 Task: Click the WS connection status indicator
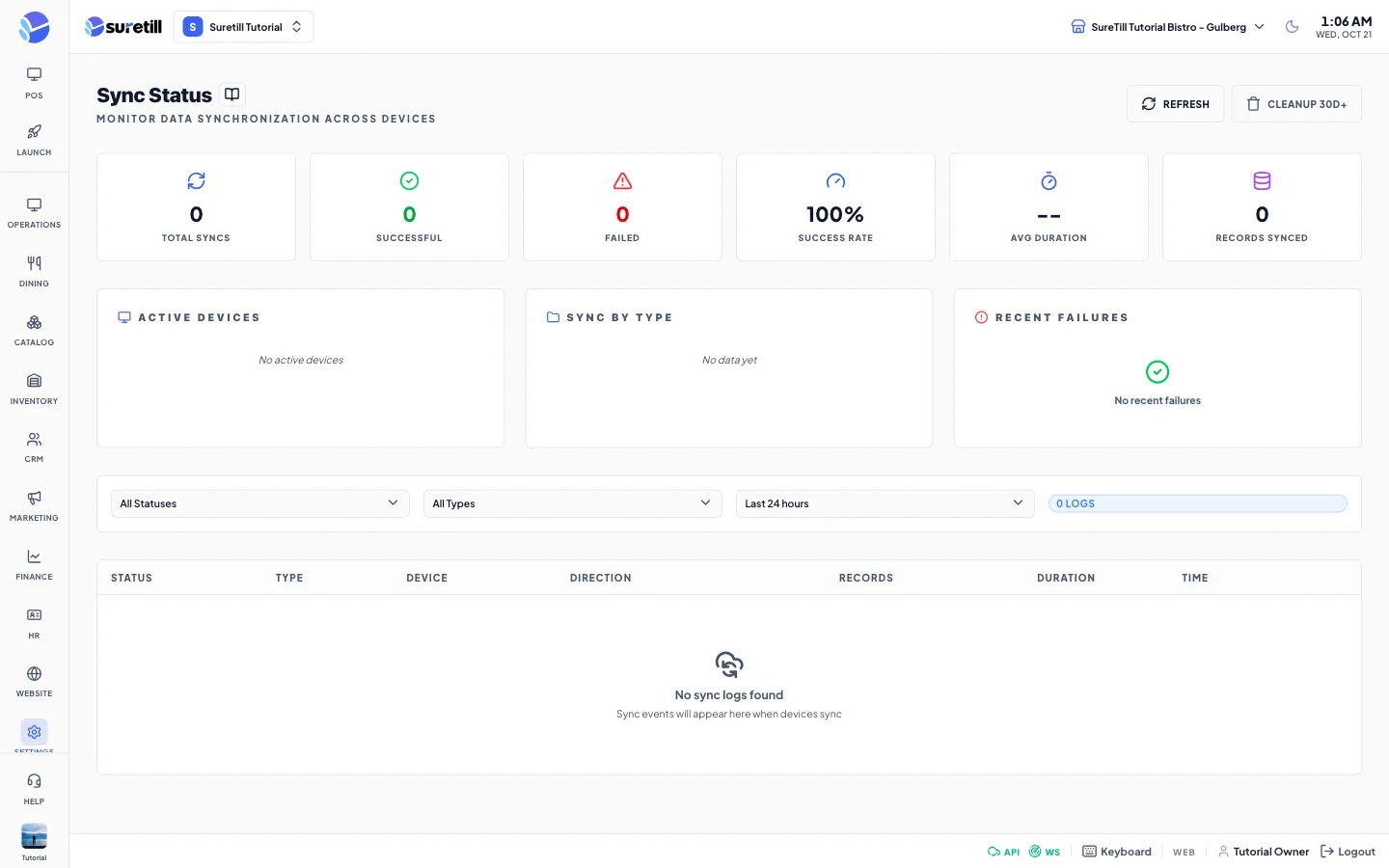pyautogui.click(x=1045, y=852)
